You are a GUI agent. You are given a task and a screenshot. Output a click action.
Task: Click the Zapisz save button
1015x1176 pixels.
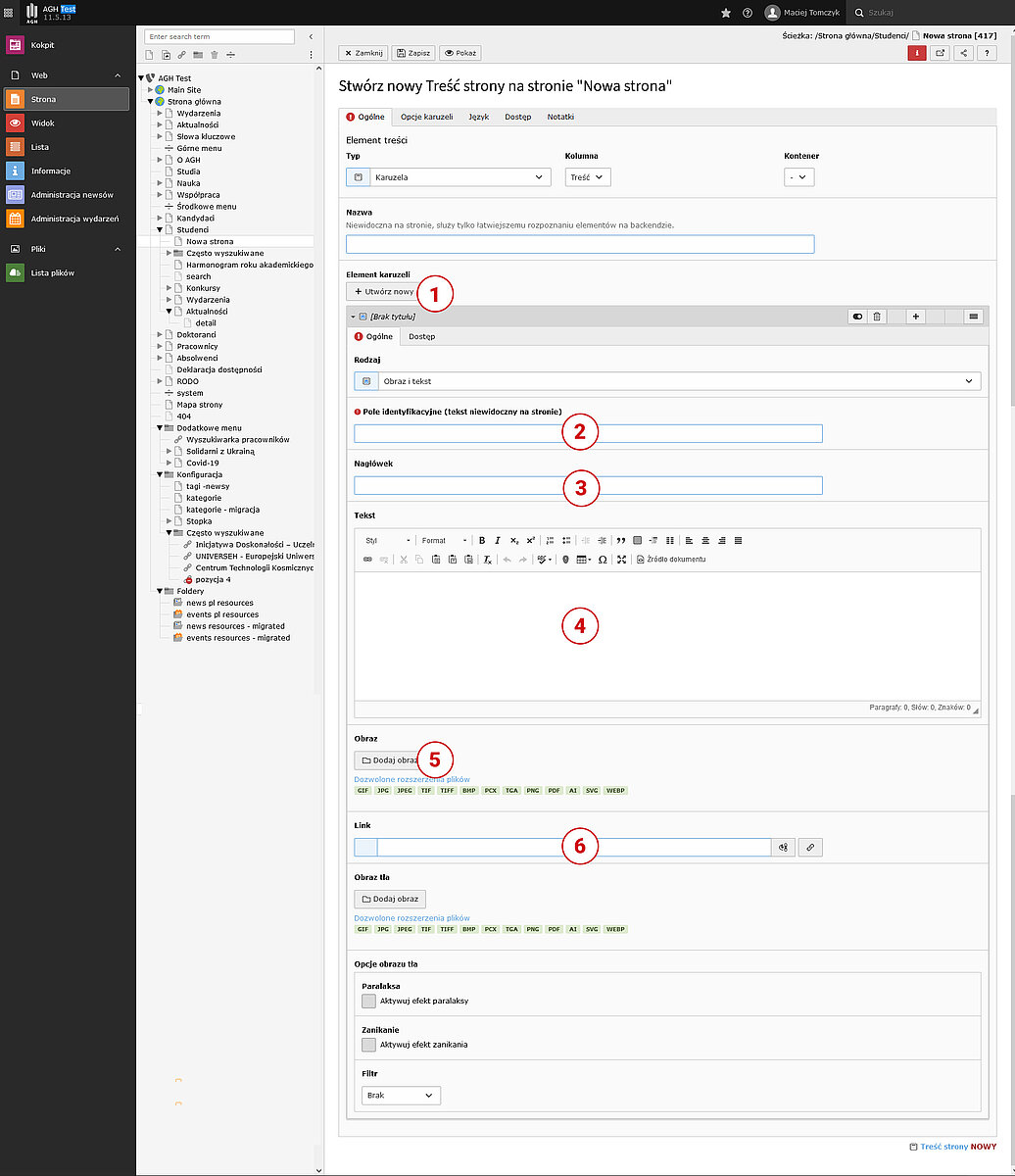coord(413,53)
